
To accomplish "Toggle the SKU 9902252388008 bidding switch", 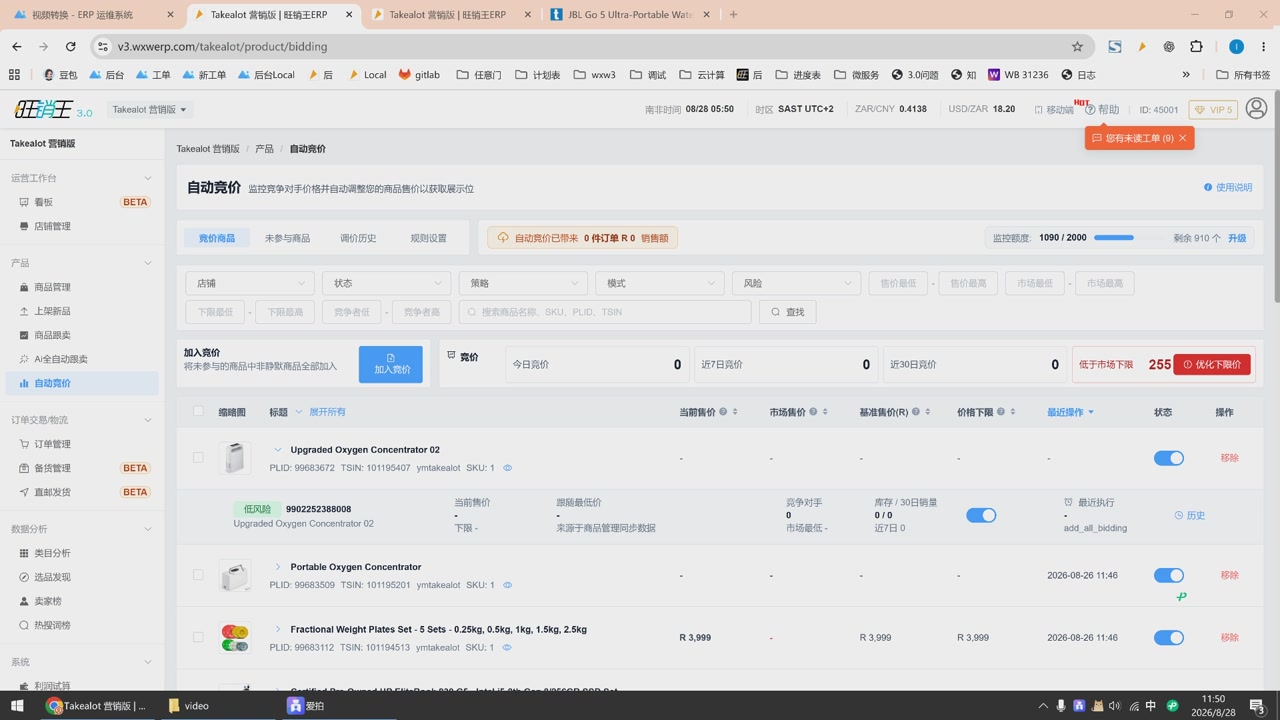I will [981, 515].
